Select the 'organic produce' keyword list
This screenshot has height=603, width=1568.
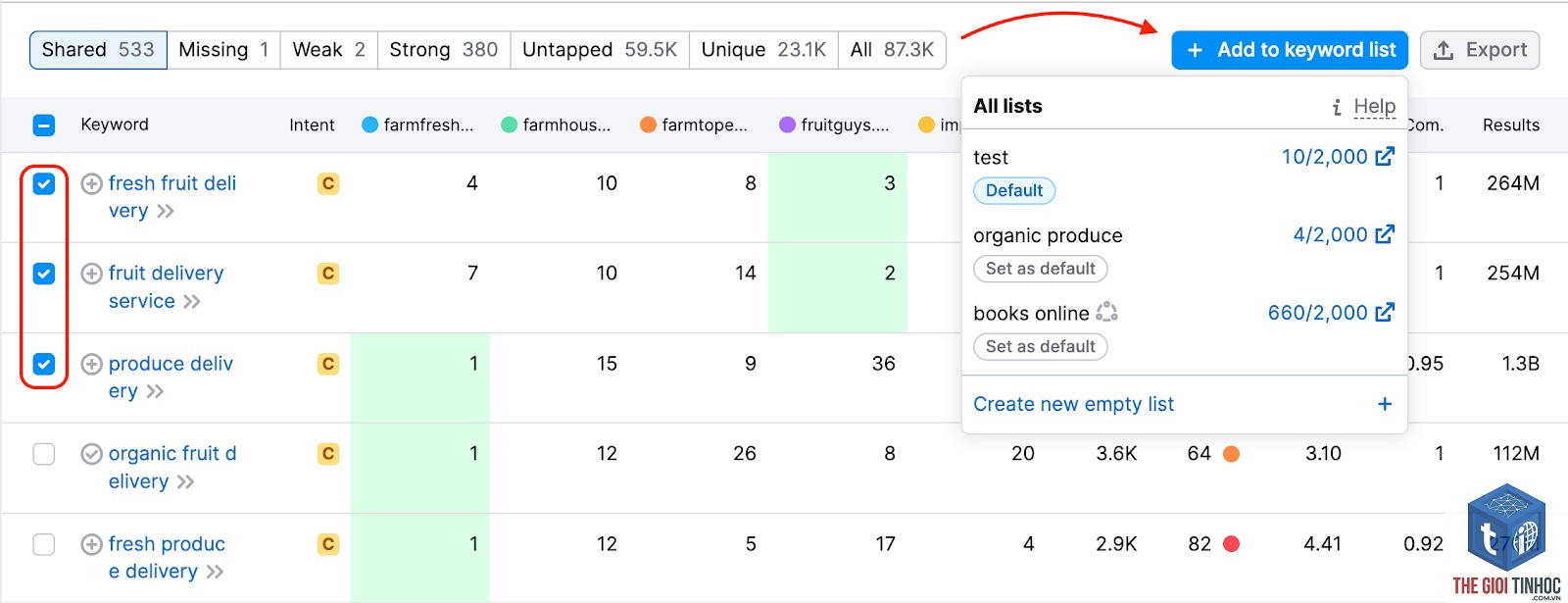[1048, 235]
